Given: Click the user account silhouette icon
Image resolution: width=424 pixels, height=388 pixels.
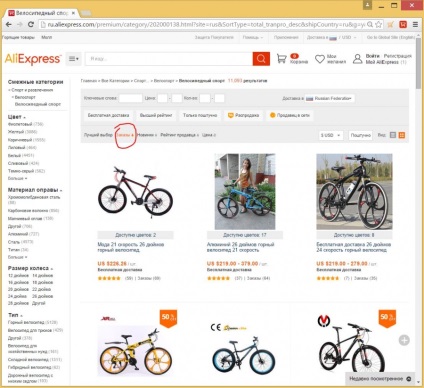Looking at the screenshot, I should pyautogui.click(x=357, y=59).
